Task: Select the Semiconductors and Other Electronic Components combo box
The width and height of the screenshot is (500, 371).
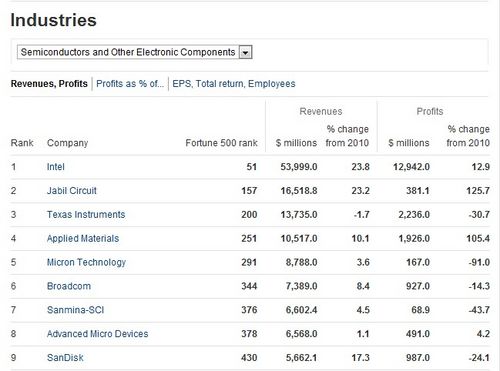Action: coord(135,52)
